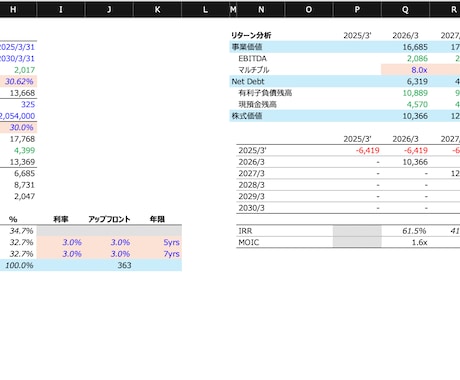Click the 現預金残高 label
Viewport: 460px width, 380px height.
click(x=257, y=105)
